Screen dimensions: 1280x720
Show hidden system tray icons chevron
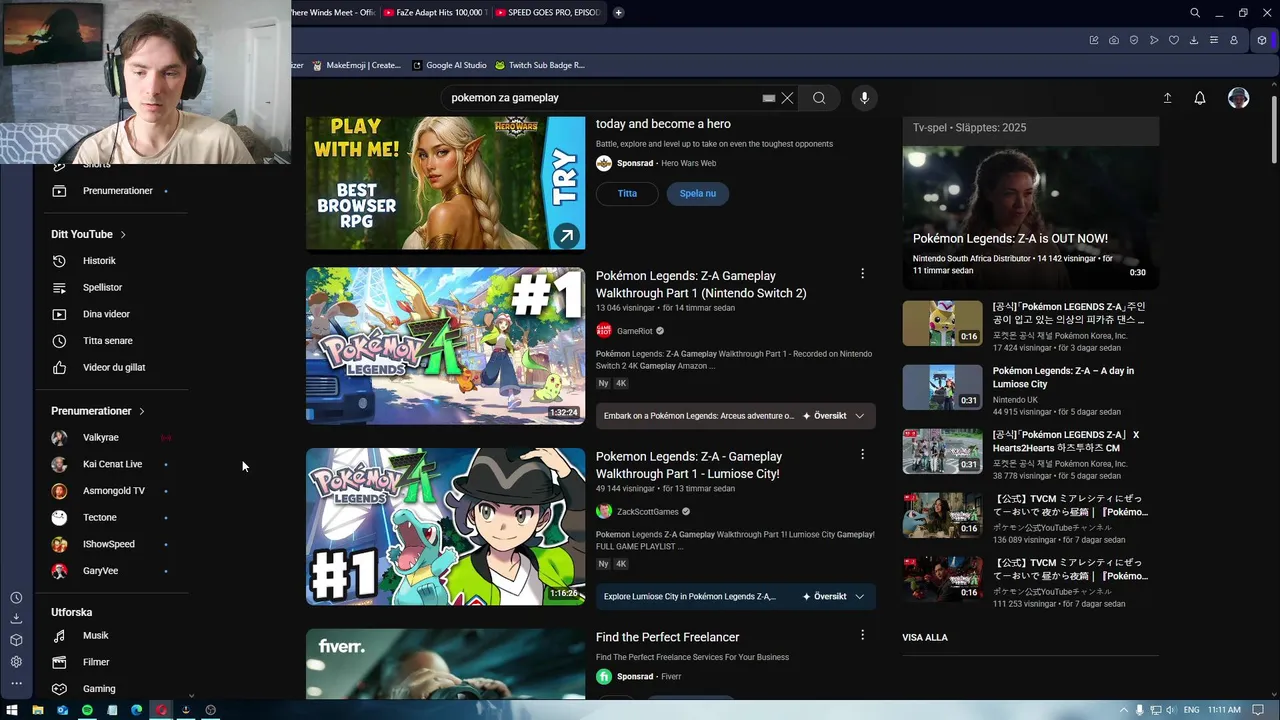[1122, 710]
